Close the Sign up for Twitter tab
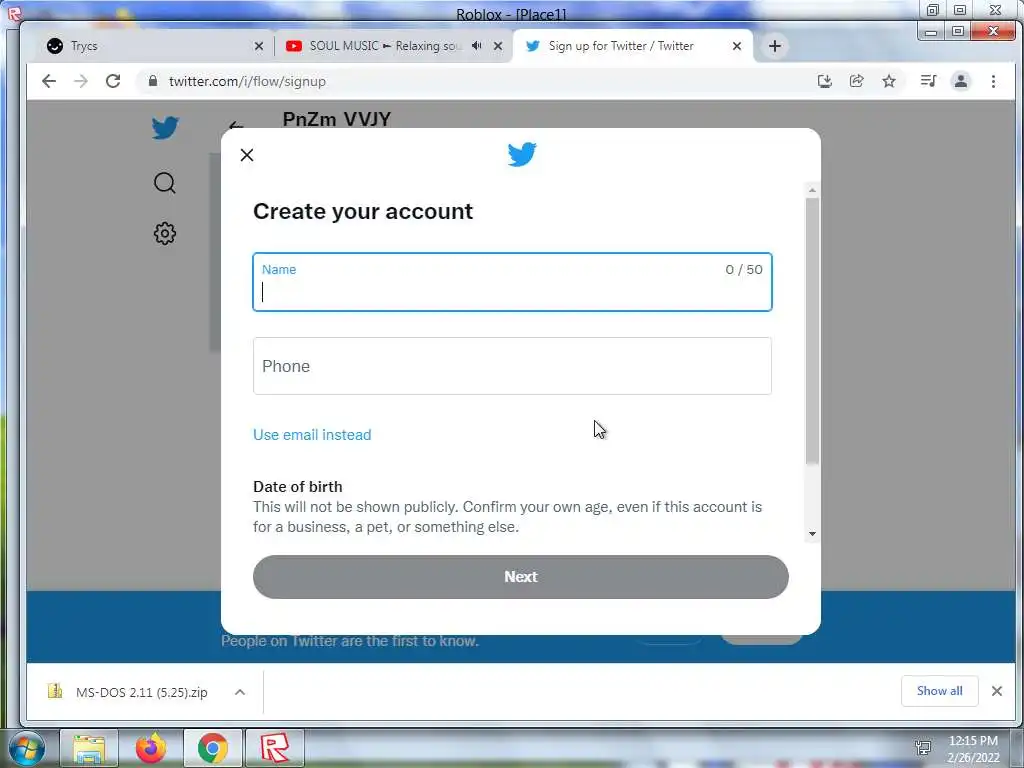Viewport: 1024px width, 768px height. [x=737, y=46]
